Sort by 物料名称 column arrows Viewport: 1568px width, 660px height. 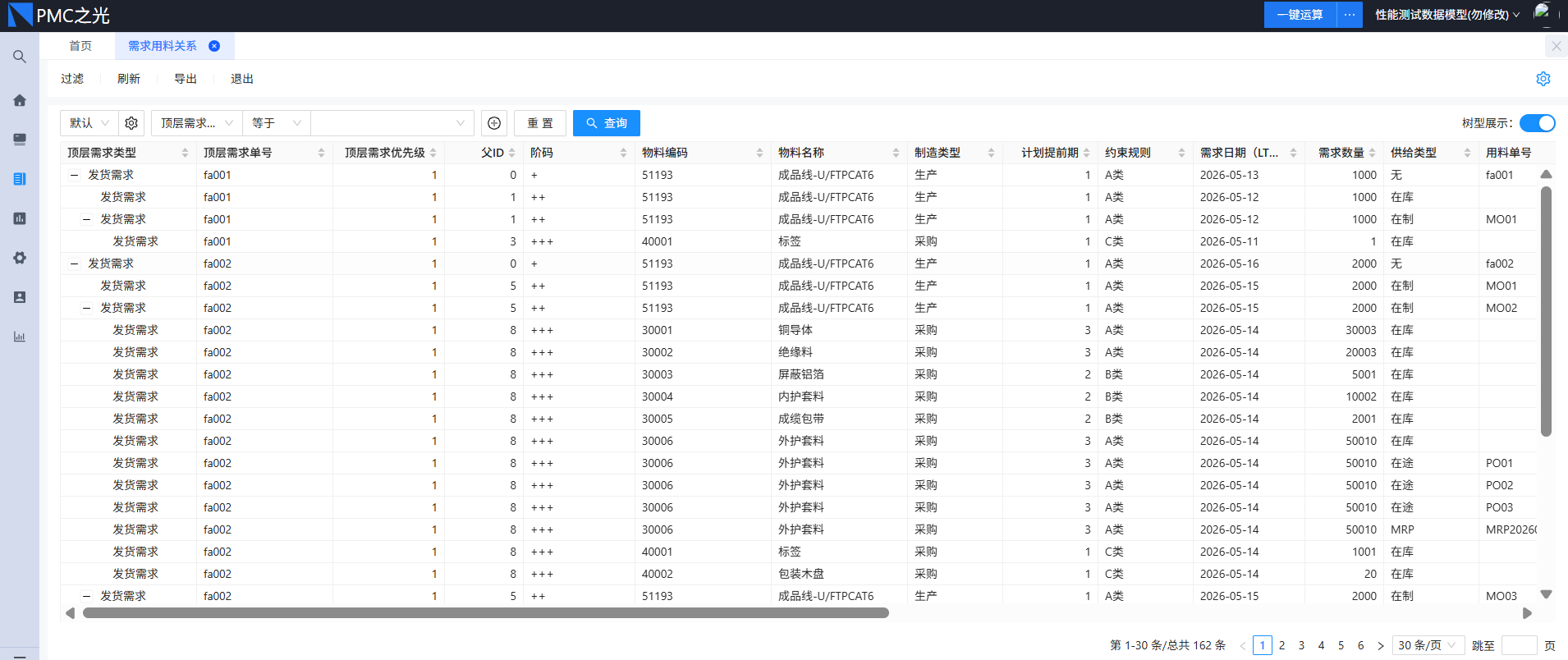pos(896,153)
